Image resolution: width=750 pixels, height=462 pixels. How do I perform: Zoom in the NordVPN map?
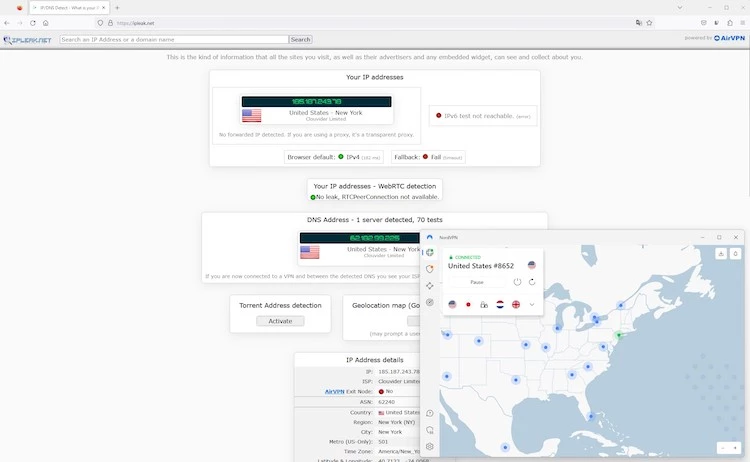point(735,448)
